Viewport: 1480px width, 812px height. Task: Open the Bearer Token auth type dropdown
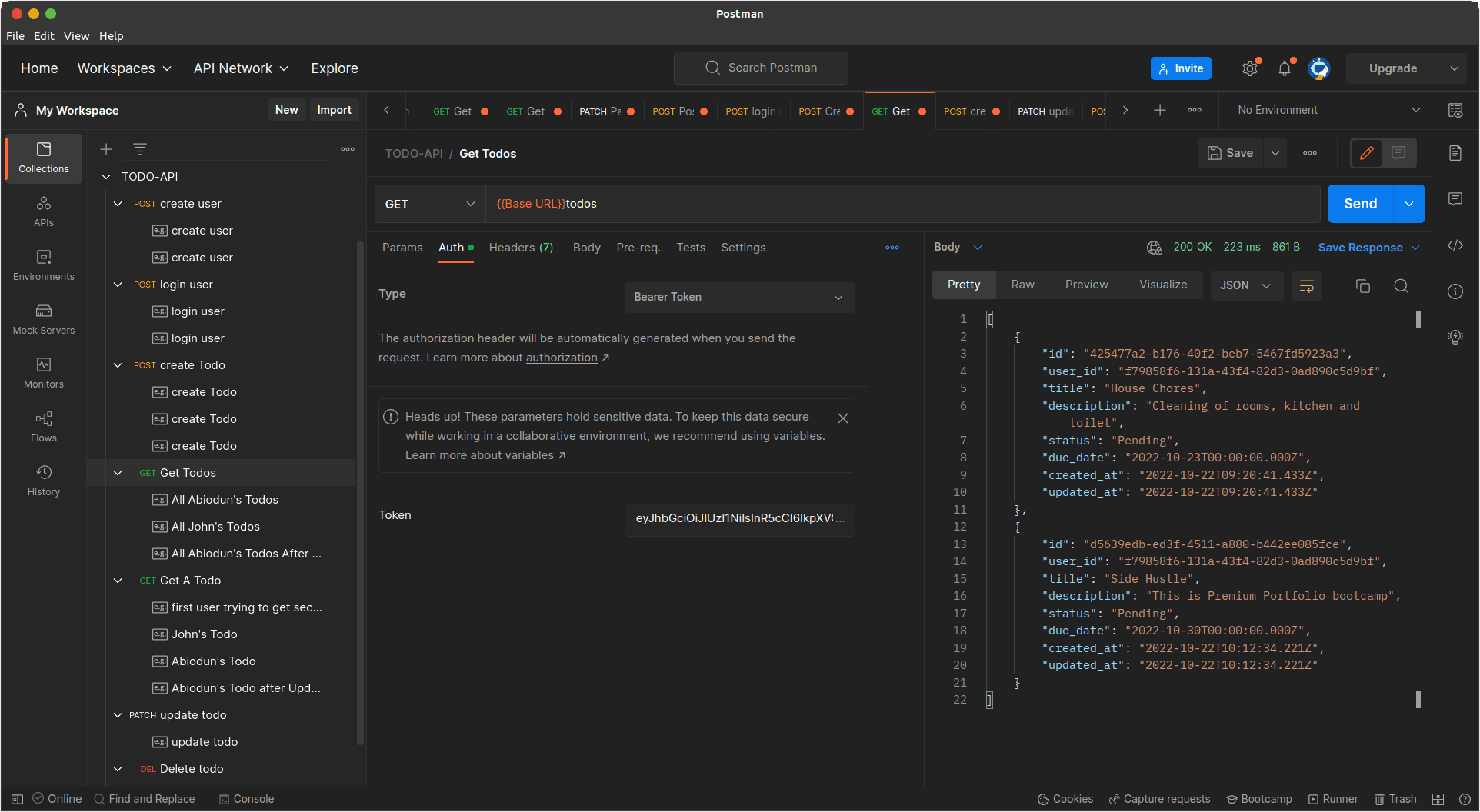[x=738, y=297]
